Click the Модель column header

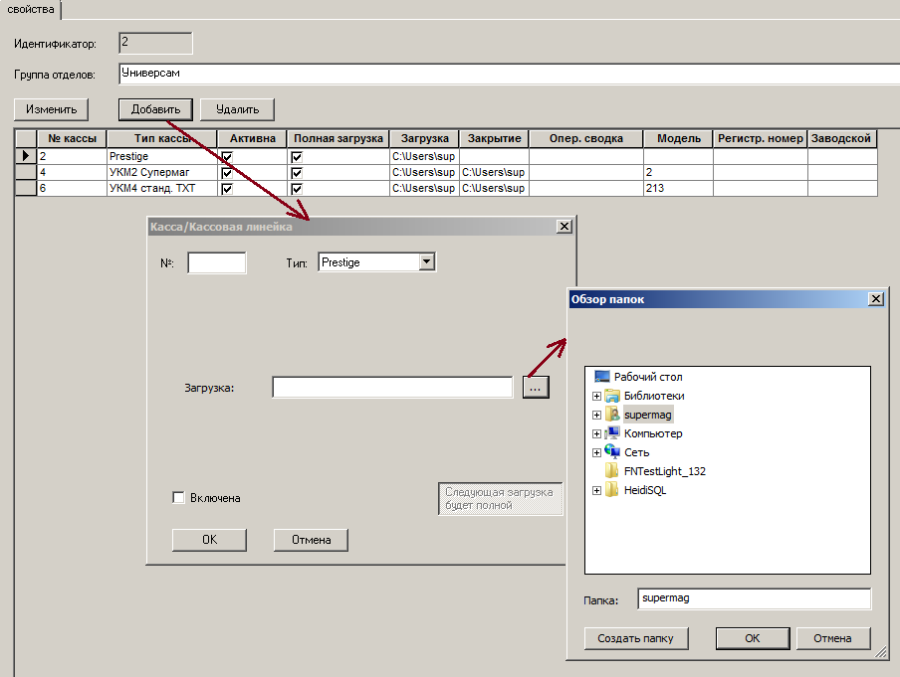(678, 138)
